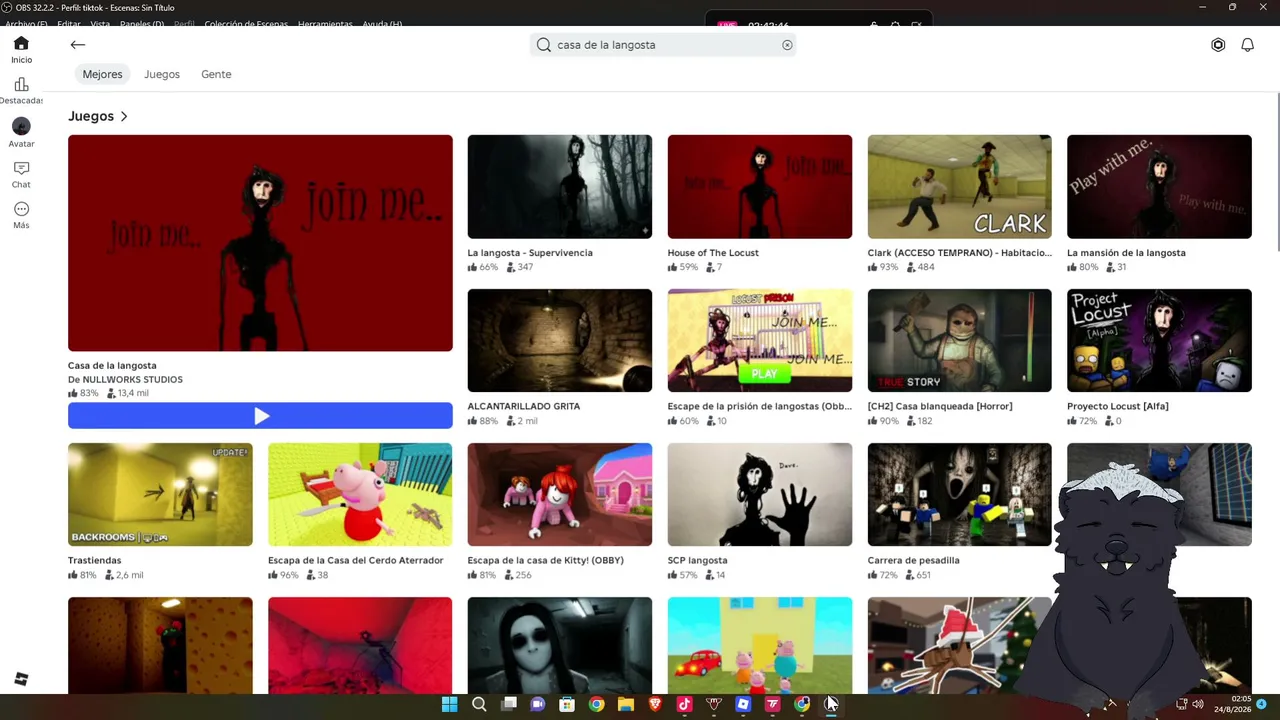Click the search field with casa de la langosta

click(x=663, y=45)
